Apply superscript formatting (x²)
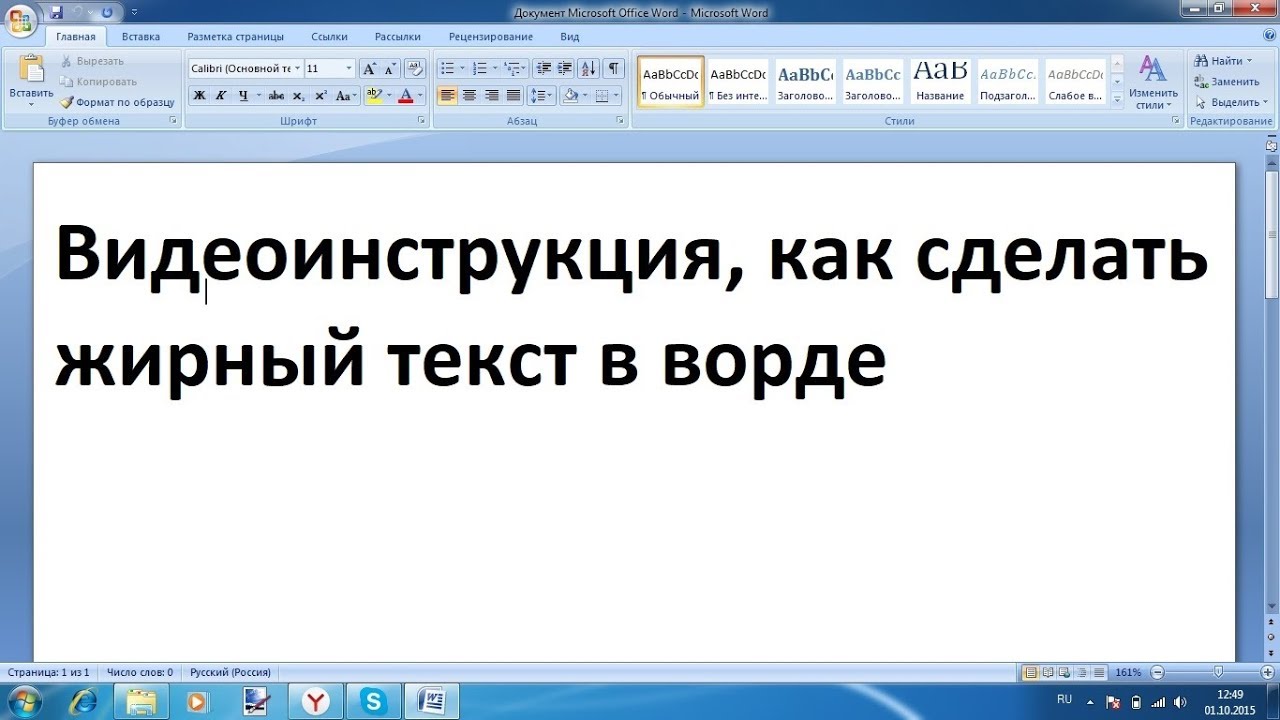Viewport: 1280px width, 720px height. (x=320, y=96)
